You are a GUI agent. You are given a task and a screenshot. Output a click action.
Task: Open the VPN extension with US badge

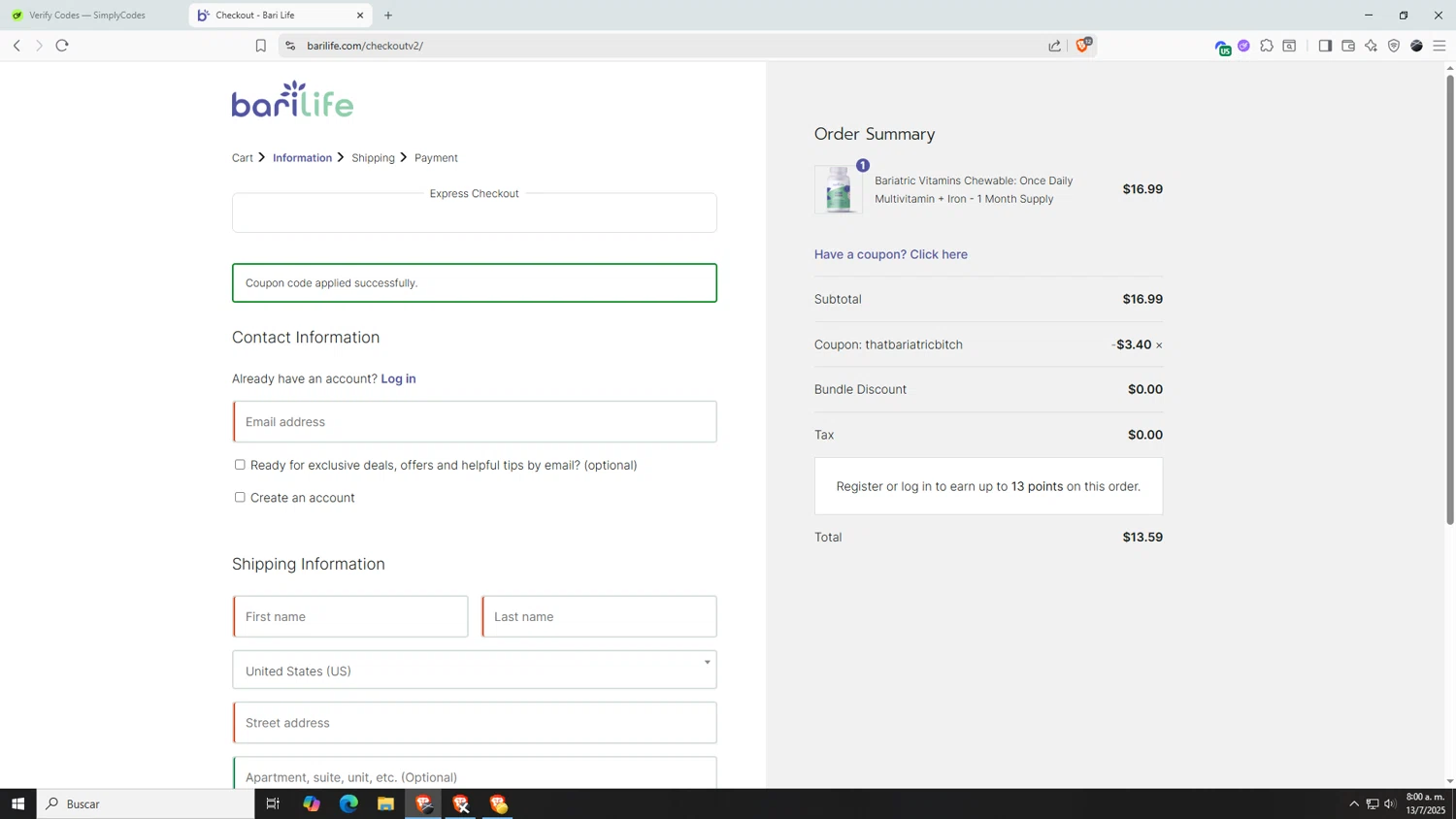[x=1222, y=47]
